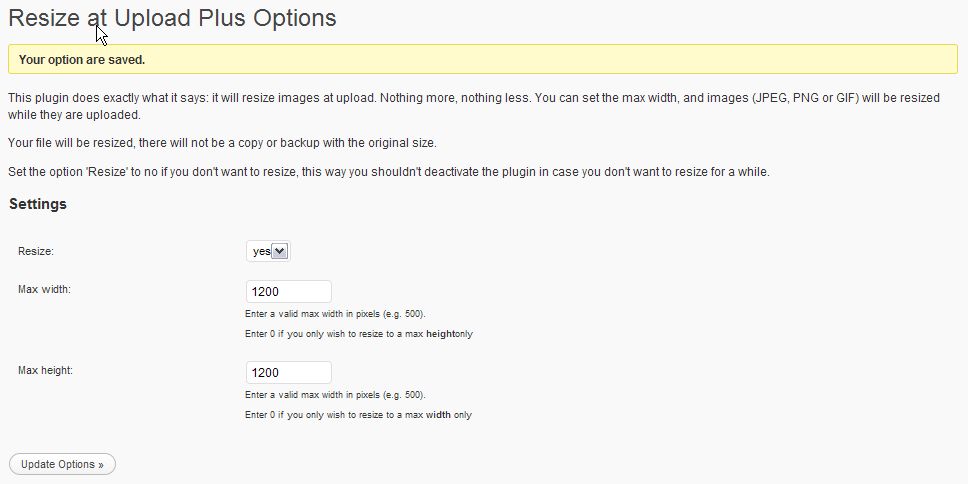Click the Update Options button

pos(62,464)
